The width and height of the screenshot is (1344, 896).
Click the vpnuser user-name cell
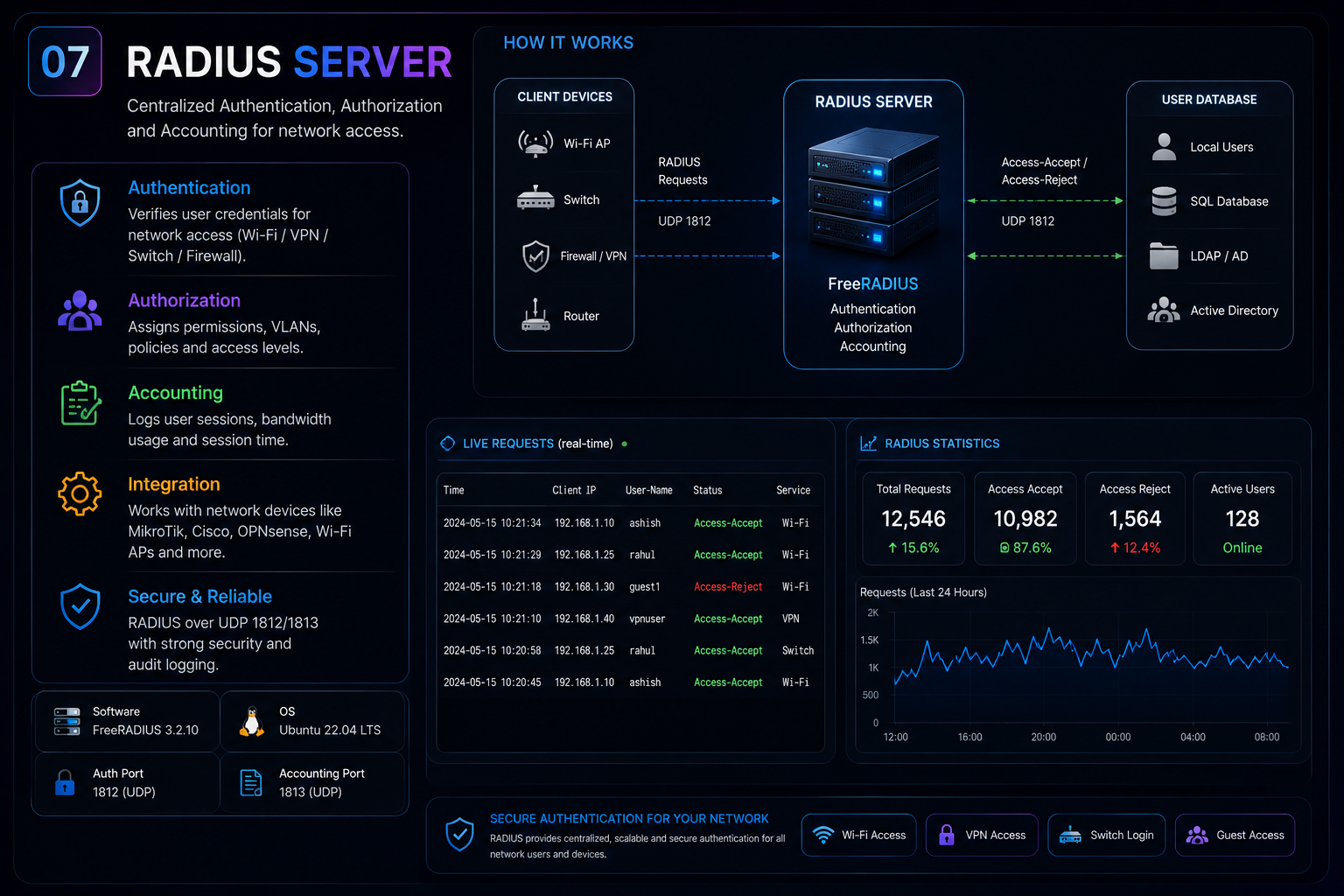(x=647, y=619)
